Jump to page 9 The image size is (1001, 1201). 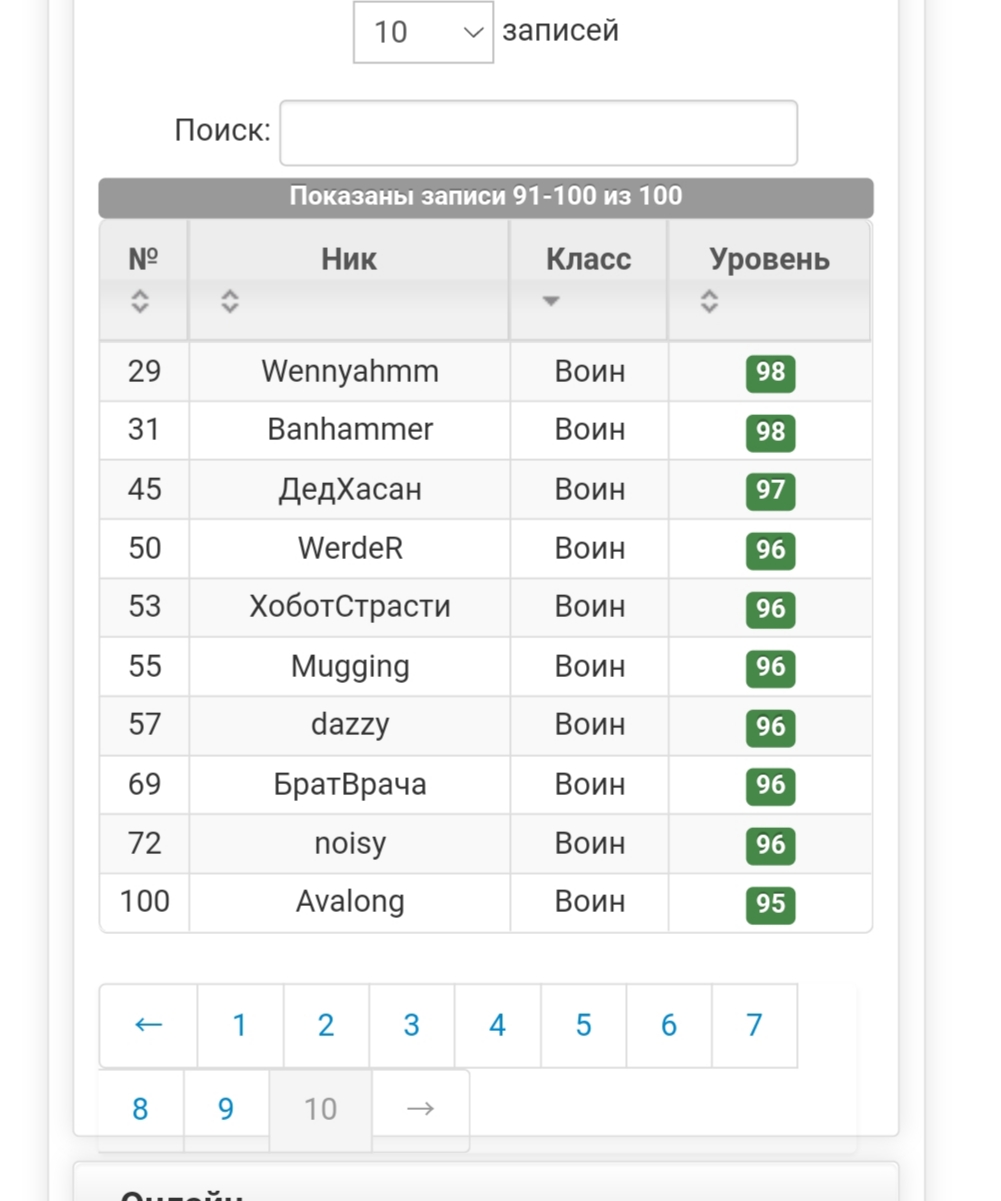tap(226, 1109)
